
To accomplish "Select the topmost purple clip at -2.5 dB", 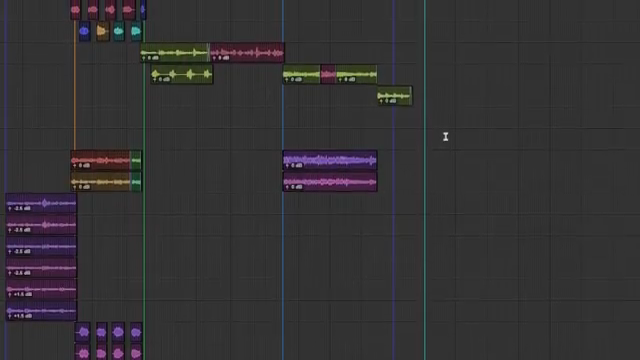I will click(x=41, y=204).
